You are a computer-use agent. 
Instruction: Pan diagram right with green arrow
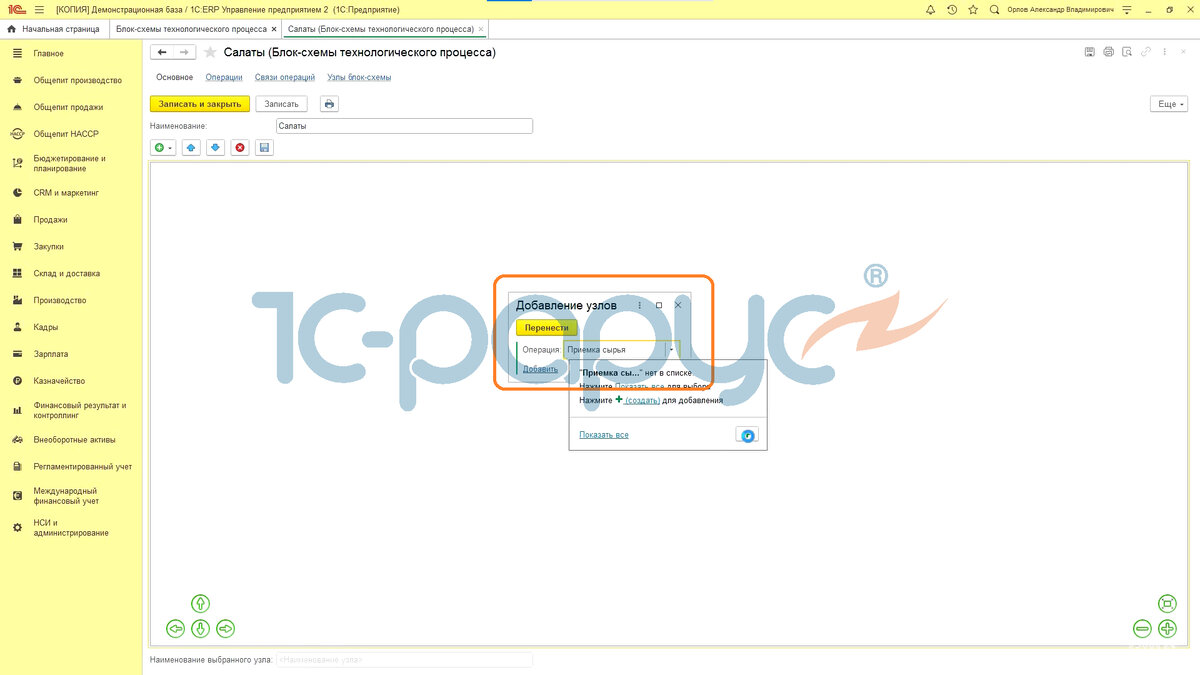225,629
